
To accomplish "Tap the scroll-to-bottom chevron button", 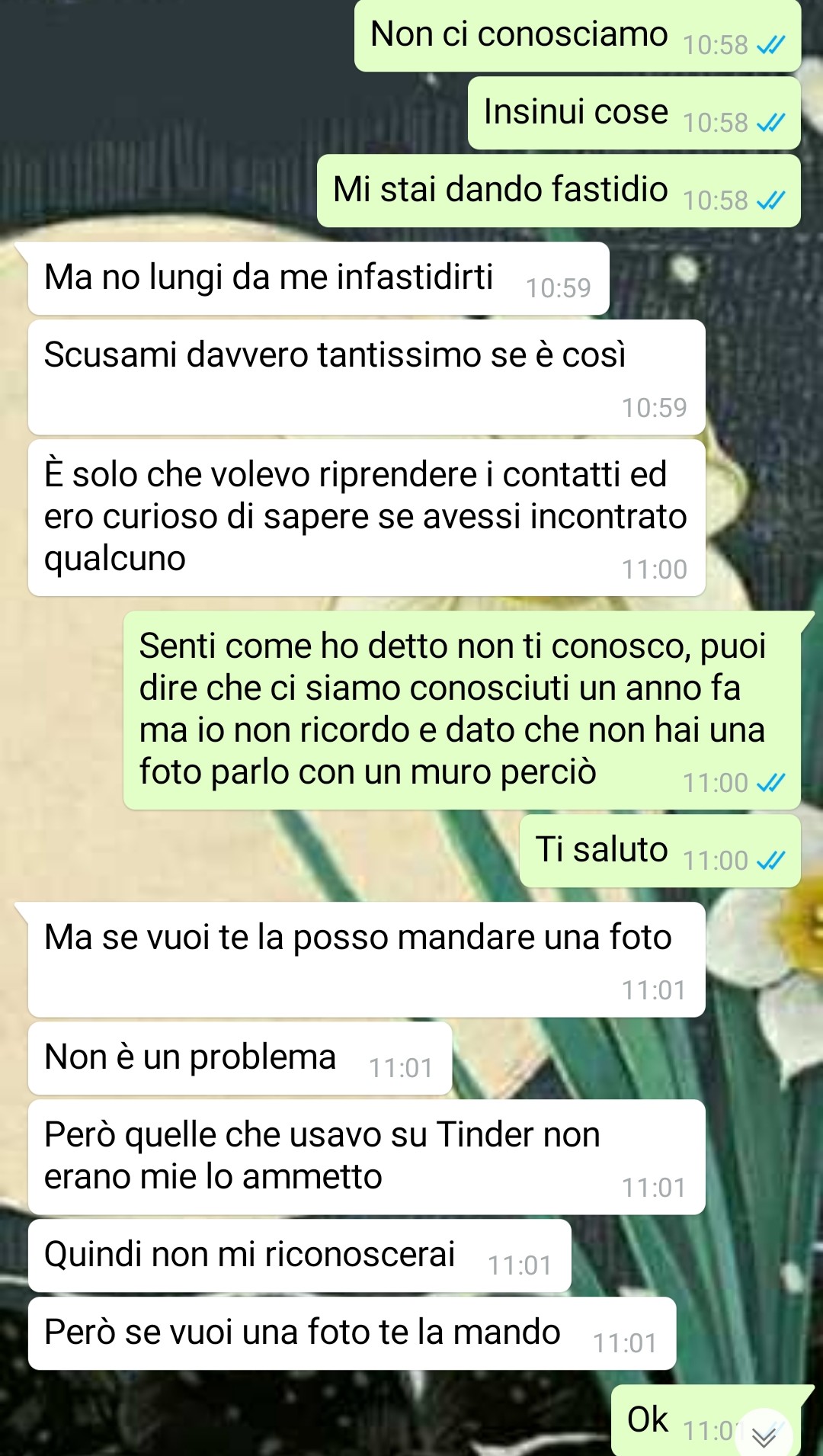I will (x=764, y=1436).
